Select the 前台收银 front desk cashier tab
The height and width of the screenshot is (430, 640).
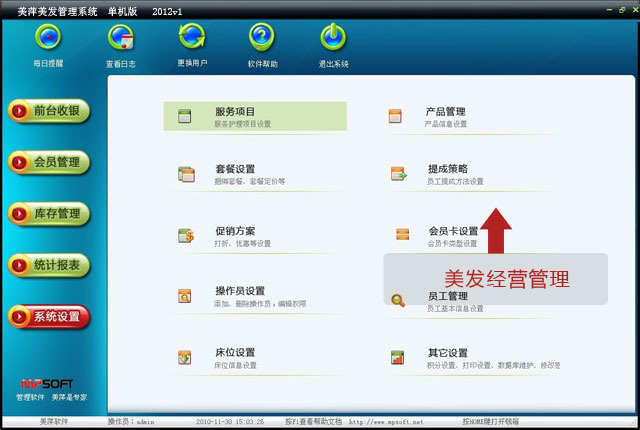coord(49,111)
